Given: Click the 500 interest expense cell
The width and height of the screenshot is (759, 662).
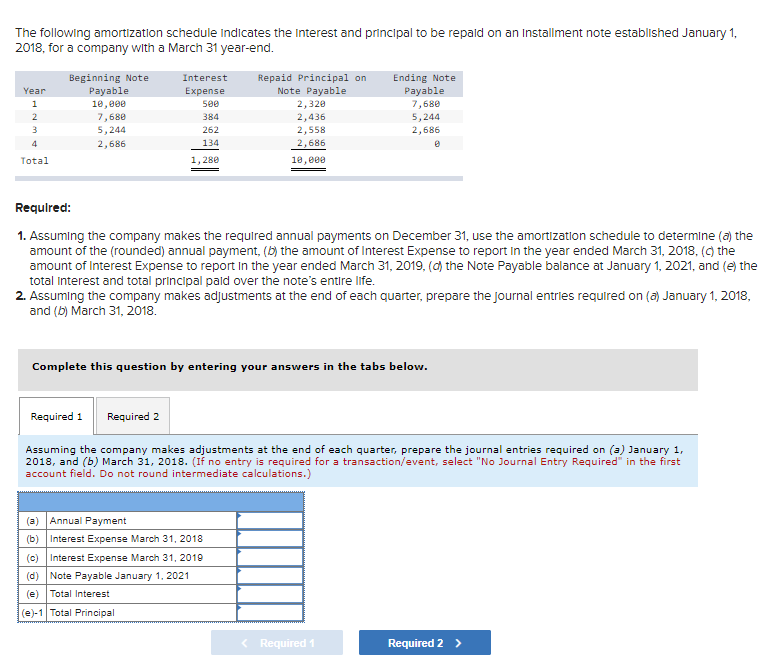Looking at the screenshot, I should point(211,104).
